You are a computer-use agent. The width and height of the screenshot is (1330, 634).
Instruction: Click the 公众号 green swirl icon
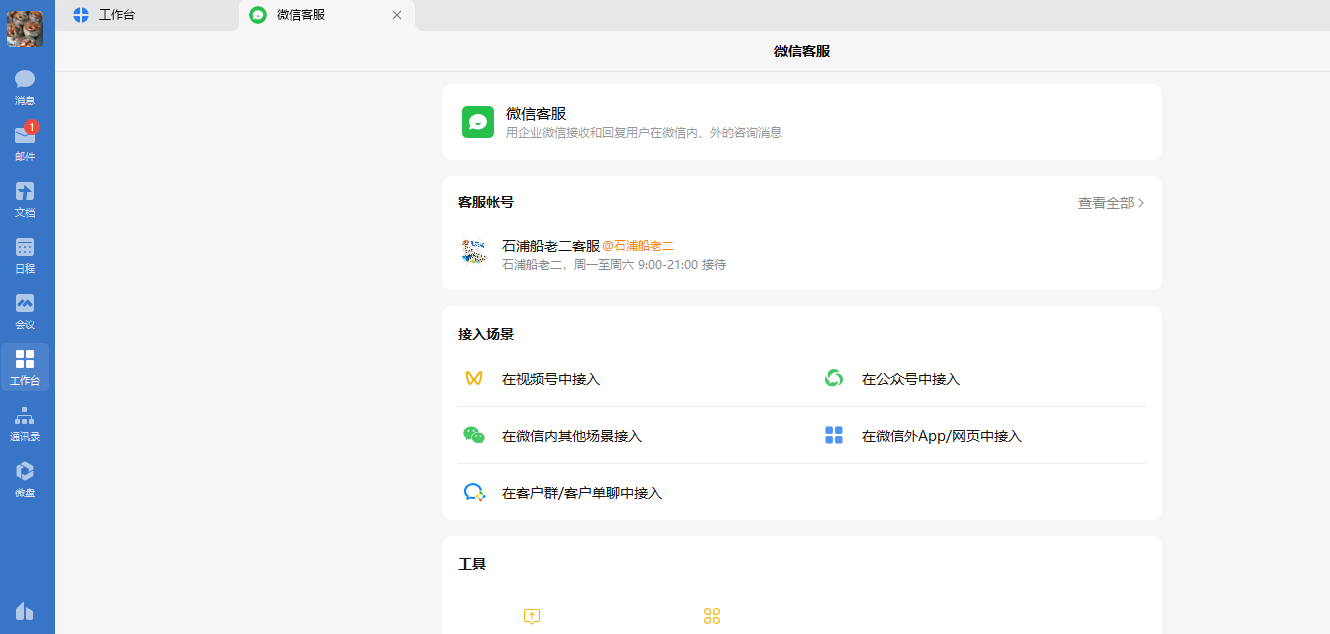(x=833, y=378)
